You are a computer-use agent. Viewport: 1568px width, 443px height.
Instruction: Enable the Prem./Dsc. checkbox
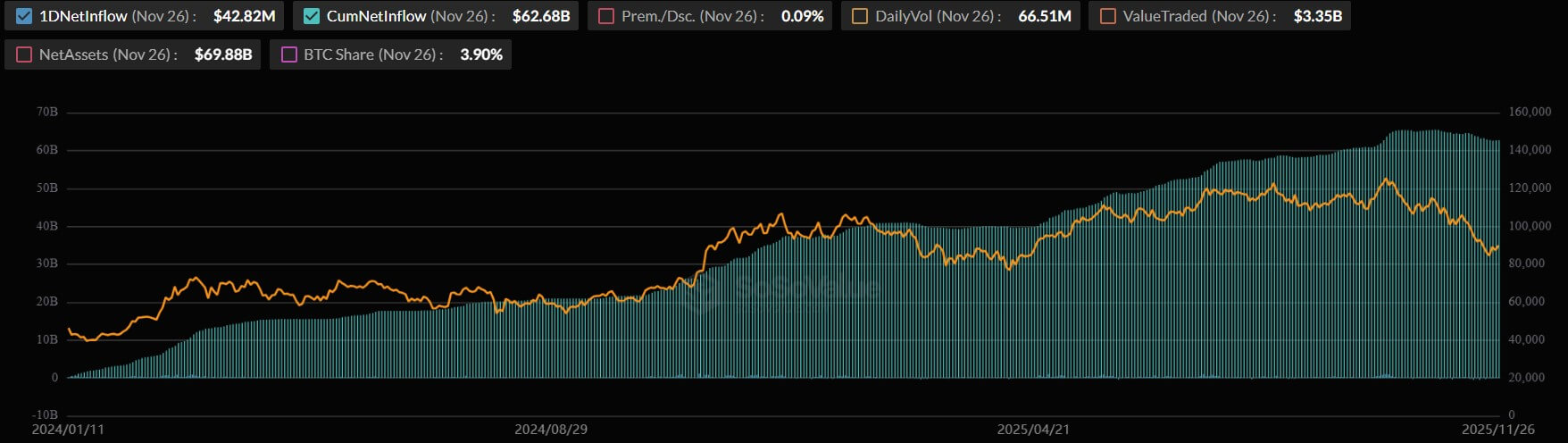(x=606, y=16)
